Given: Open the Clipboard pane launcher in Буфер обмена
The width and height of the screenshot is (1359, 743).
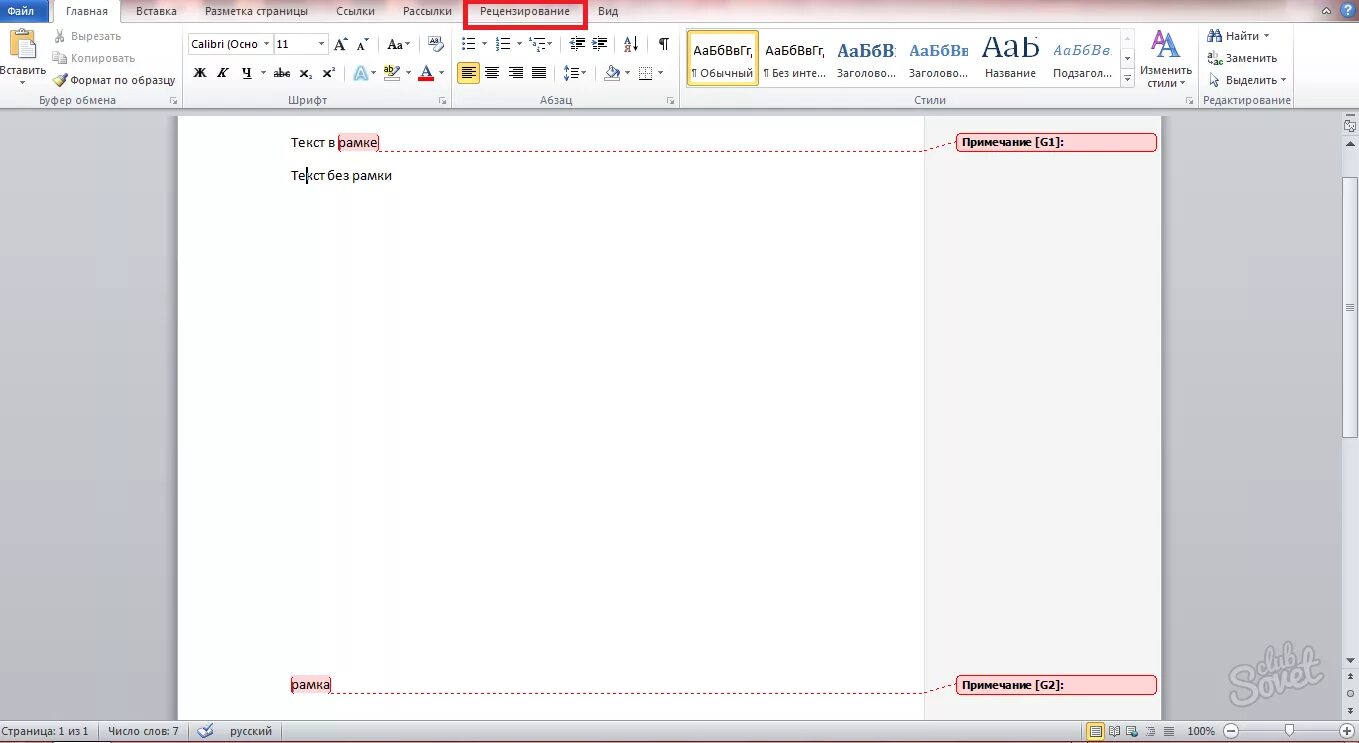Looking at the screenshot, I should coord(174,101).
